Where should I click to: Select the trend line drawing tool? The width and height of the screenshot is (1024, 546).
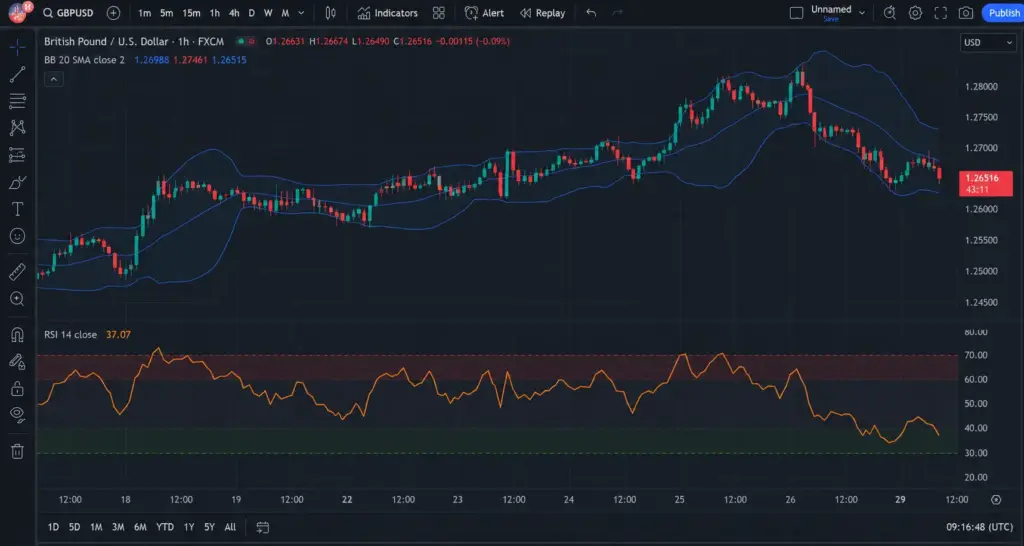click(x=18, y=74)
